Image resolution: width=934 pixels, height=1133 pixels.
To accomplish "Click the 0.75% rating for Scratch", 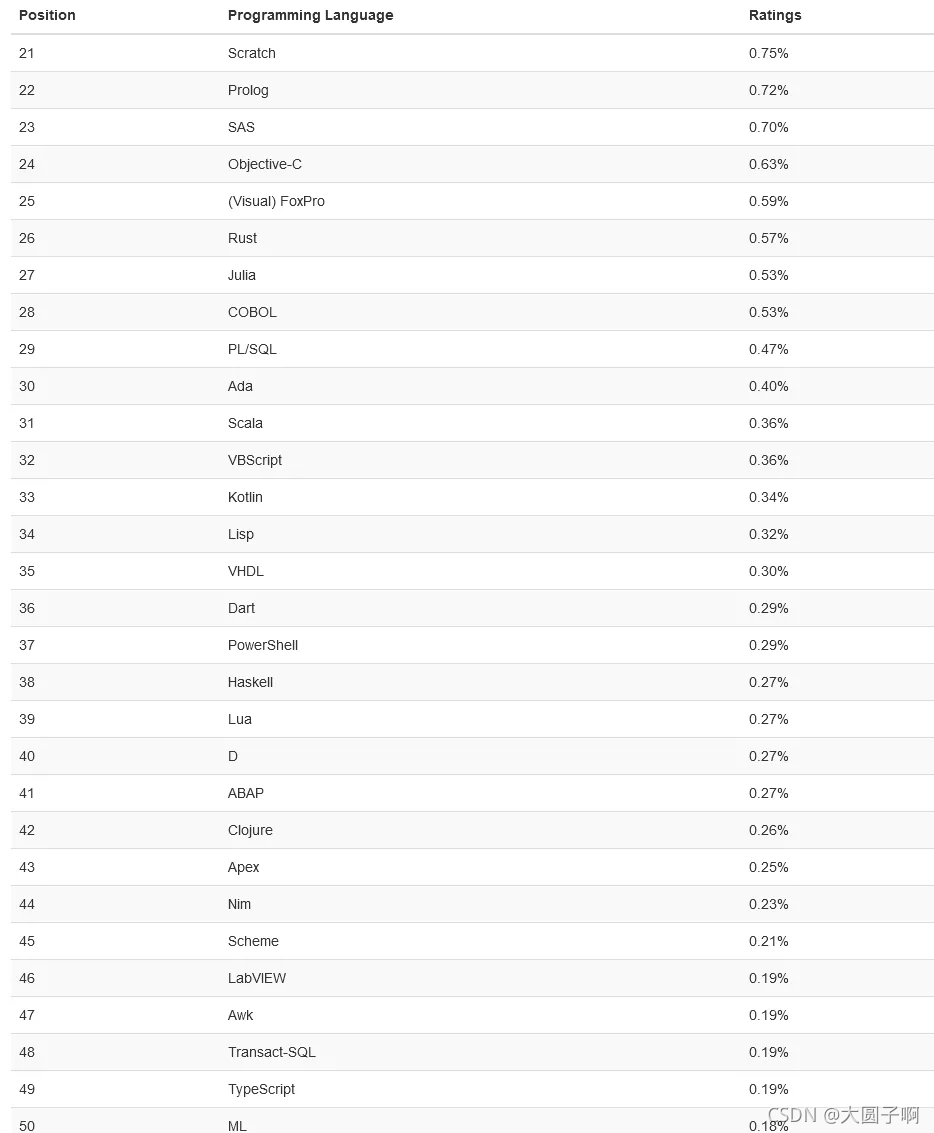I will [769, 53].
